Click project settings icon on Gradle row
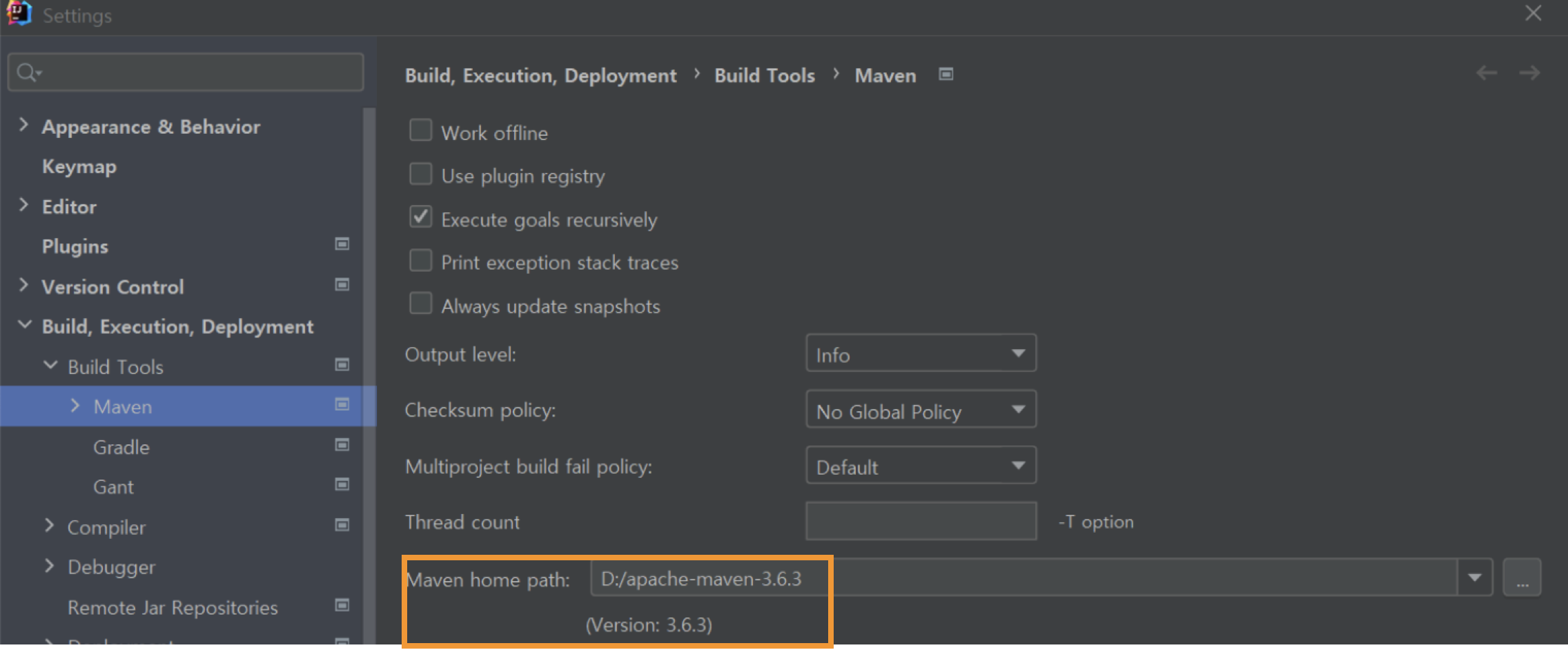Viewport: 1568px width, 650px height. pyautogui.click(x=342, y=445)
